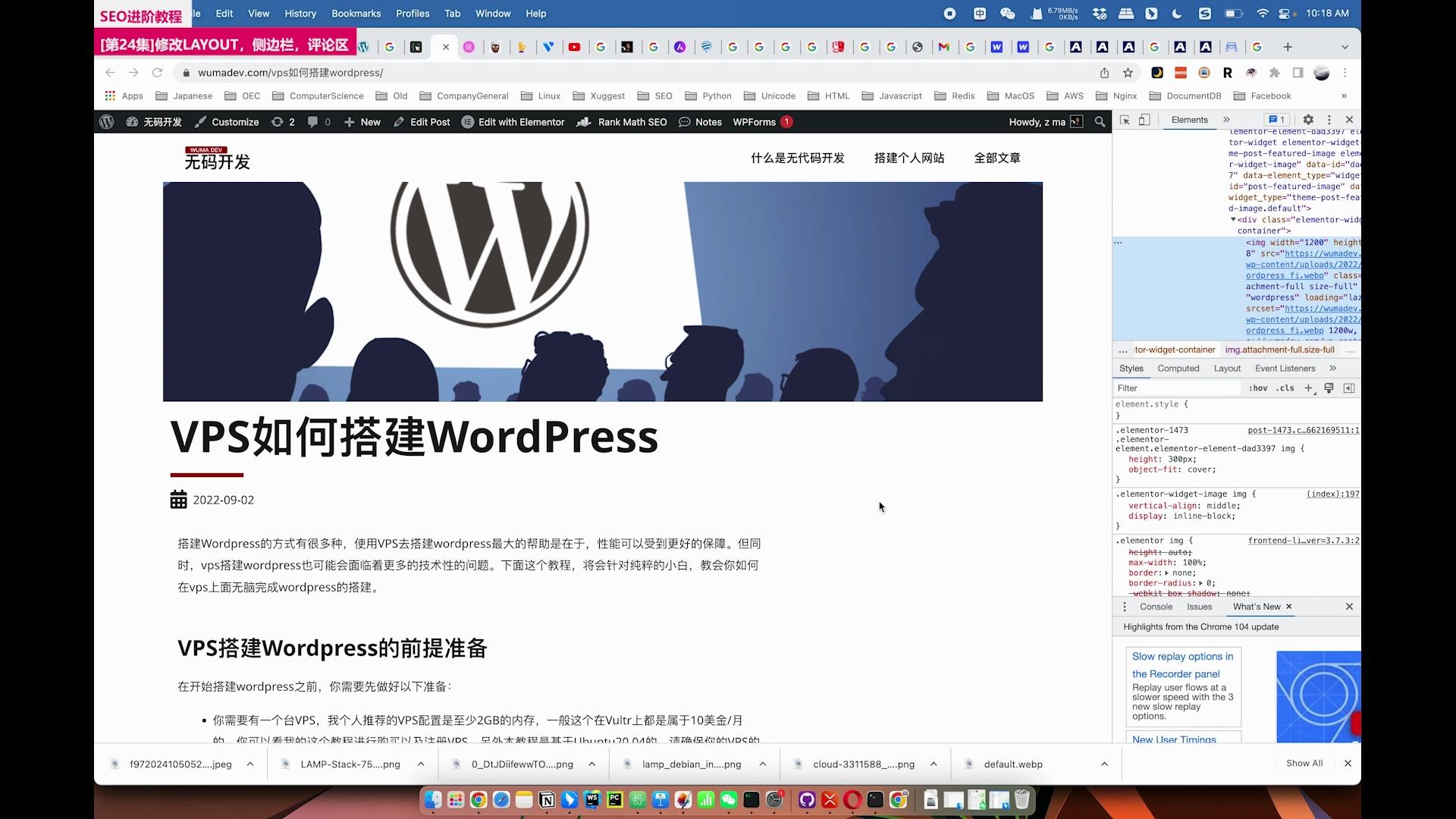Expand more DevTools panel tabs
This screenshot has width=1456, height=819.
[1226, 120]
